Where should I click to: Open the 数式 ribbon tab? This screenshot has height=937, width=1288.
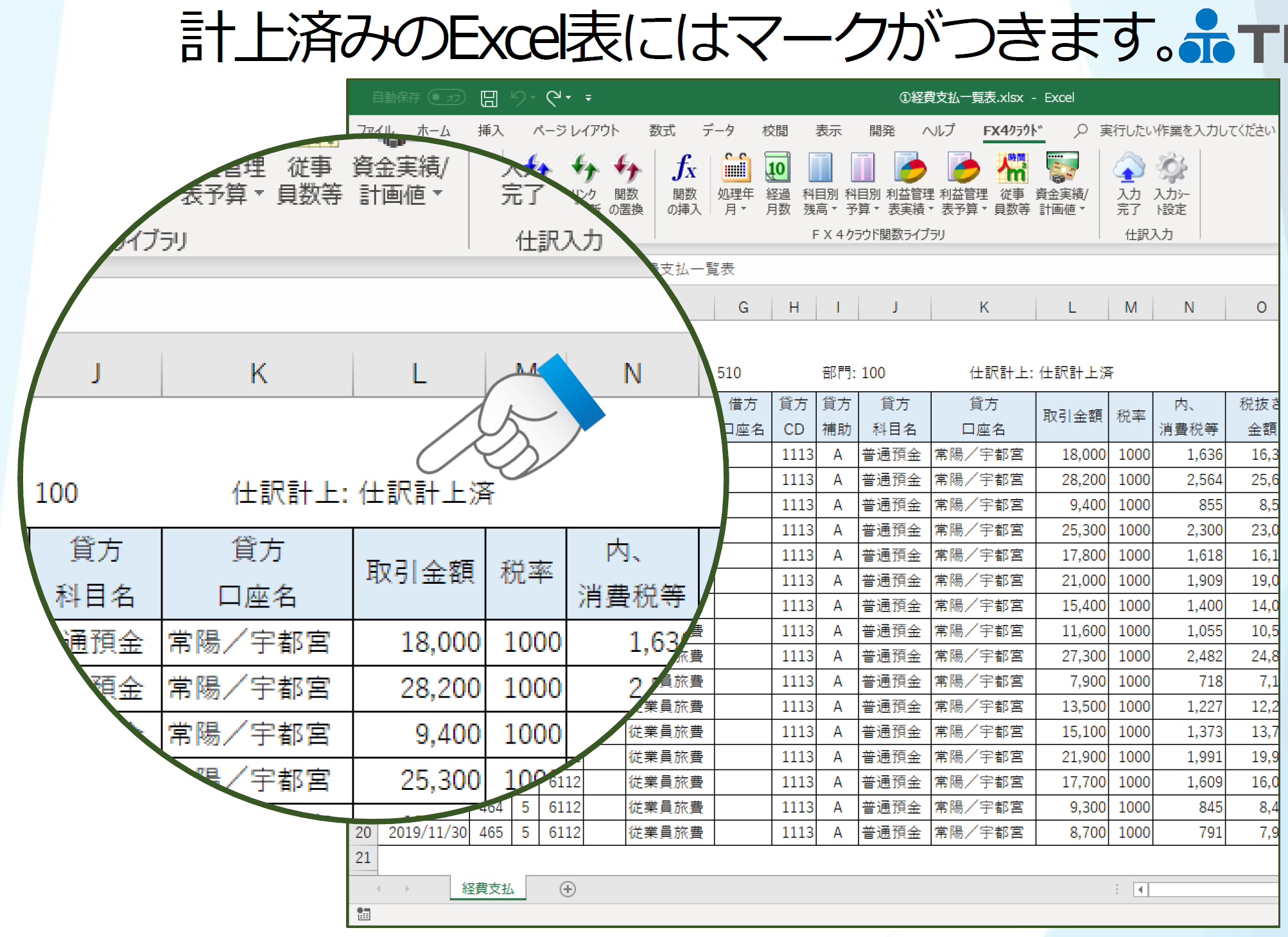(663, 130)
